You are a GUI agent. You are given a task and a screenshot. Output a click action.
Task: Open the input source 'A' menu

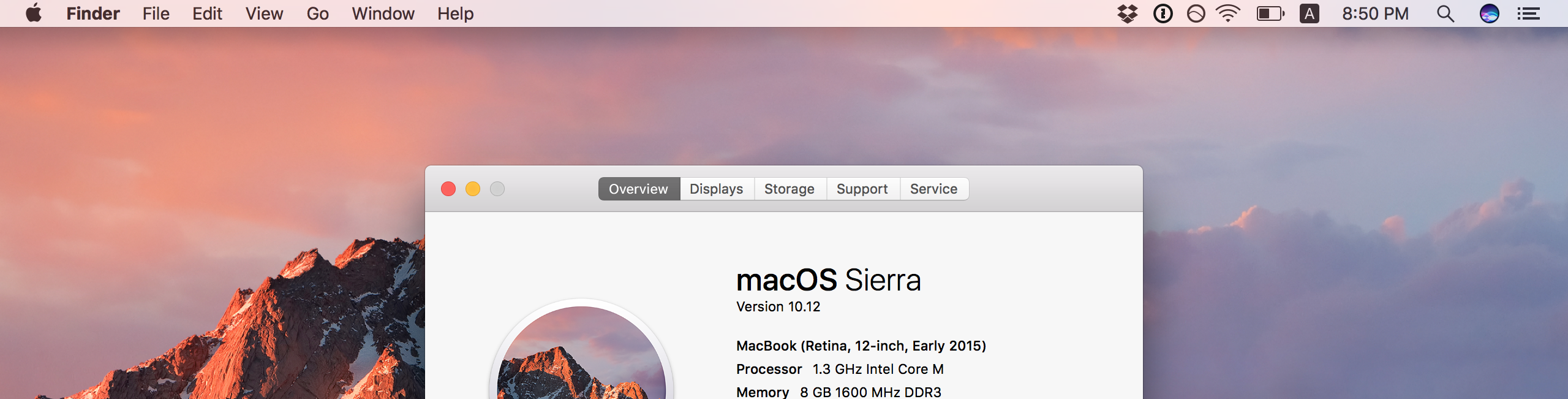[x=1309, y=13]
